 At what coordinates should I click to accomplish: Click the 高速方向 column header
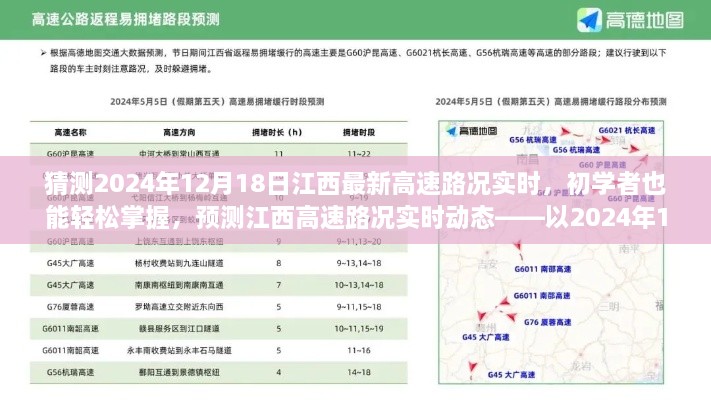pyautogui.click(x=179, y=132)
